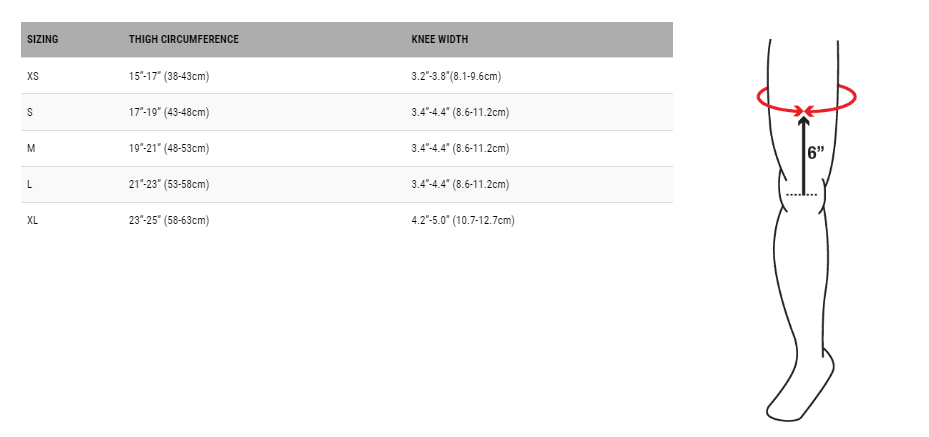Image resolution: width=929 pixels, height=437 pixels.
Task: Click the 19"-21" (48-53cm) thigh cell
Action: 169,148
